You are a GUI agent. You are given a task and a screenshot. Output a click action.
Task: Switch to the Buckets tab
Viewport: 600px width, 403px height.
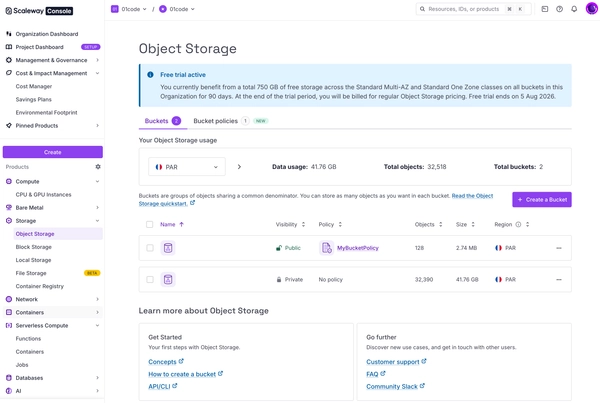click(163, 121)
